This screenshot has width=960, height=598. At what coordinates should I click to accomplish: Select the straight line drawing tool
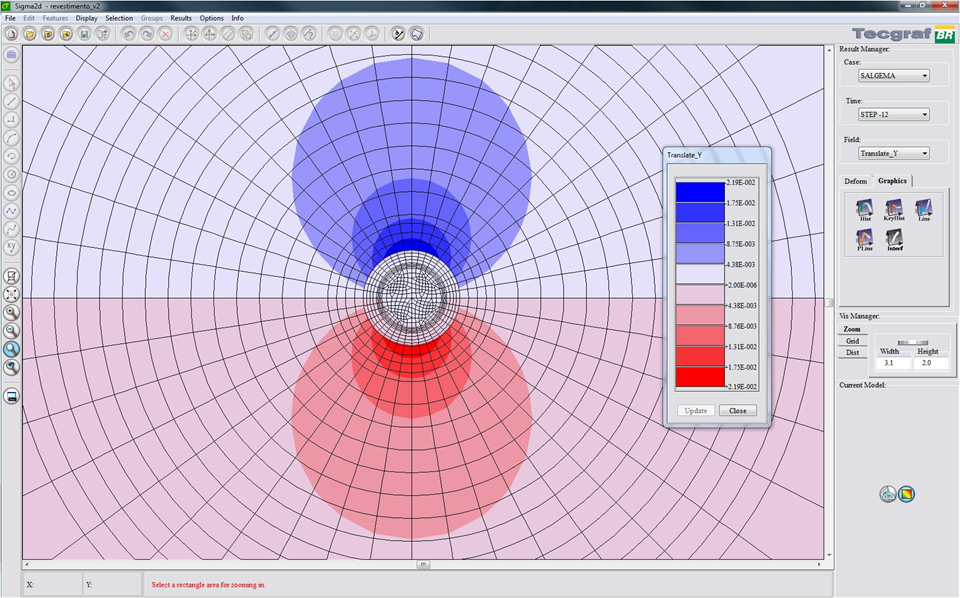pos(12,102)
